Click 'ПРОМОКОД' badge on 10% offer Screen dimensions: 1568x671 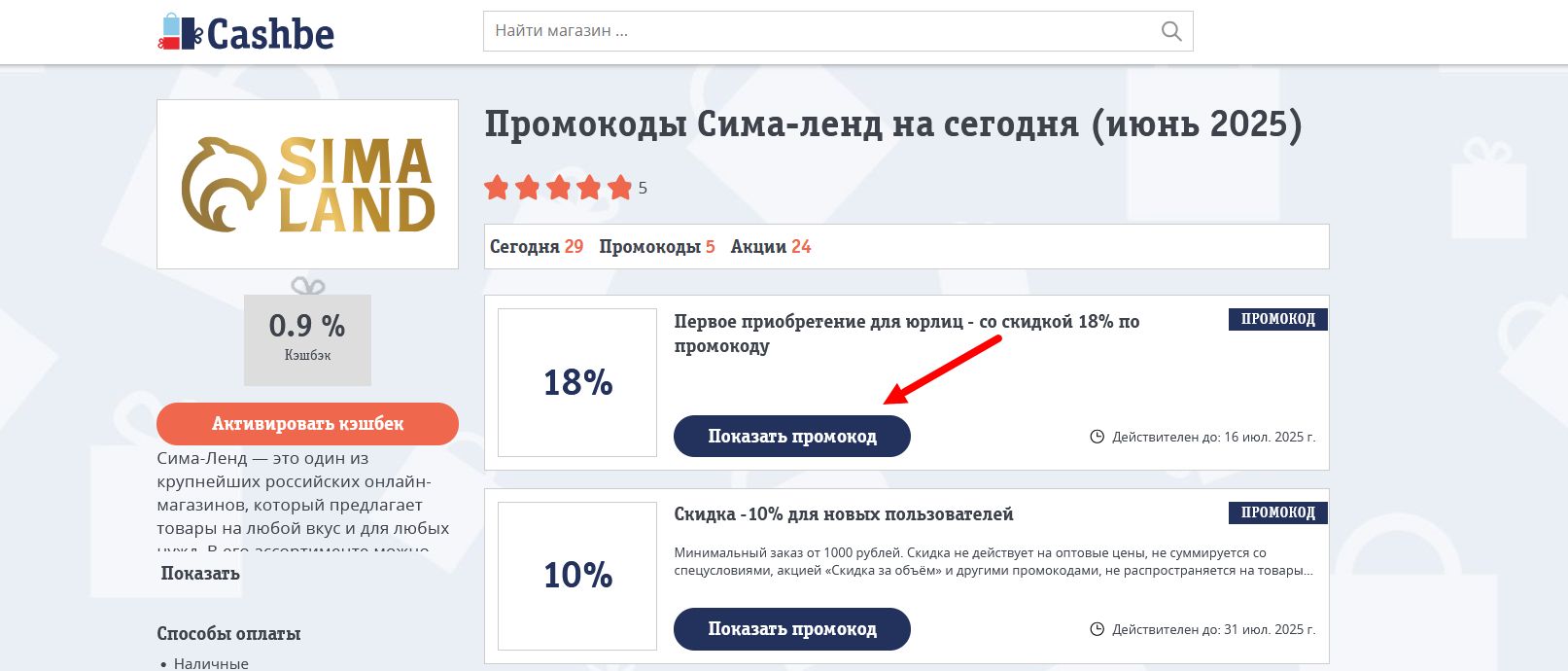click(x=1278, y=512)
